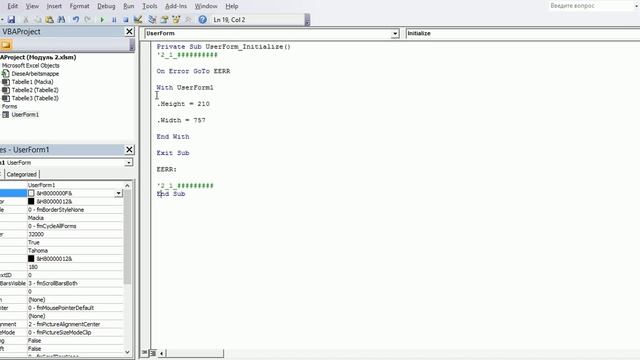Open the Edit menu

click(x=13, y=6)
